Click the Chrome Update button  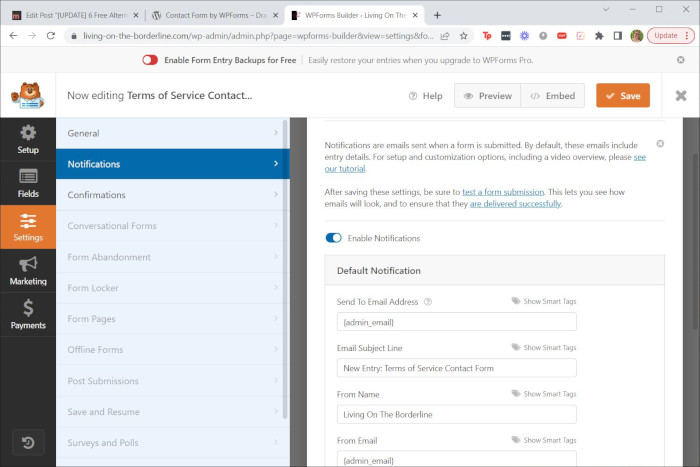(x=671, y=36)
